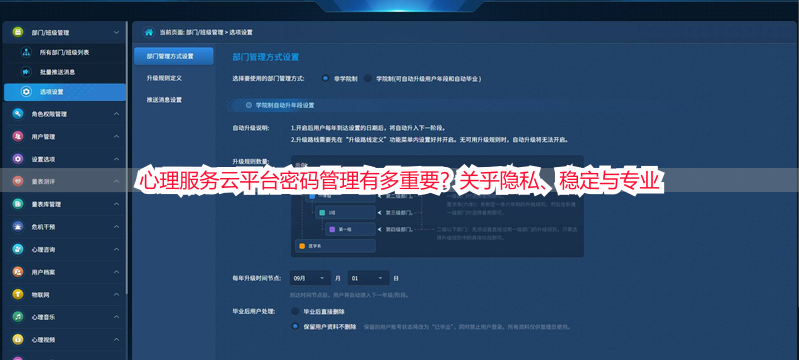Open the 01 day dropdown
The height and width of the screenshot is (360, 799).
click(x=368, y=278)
